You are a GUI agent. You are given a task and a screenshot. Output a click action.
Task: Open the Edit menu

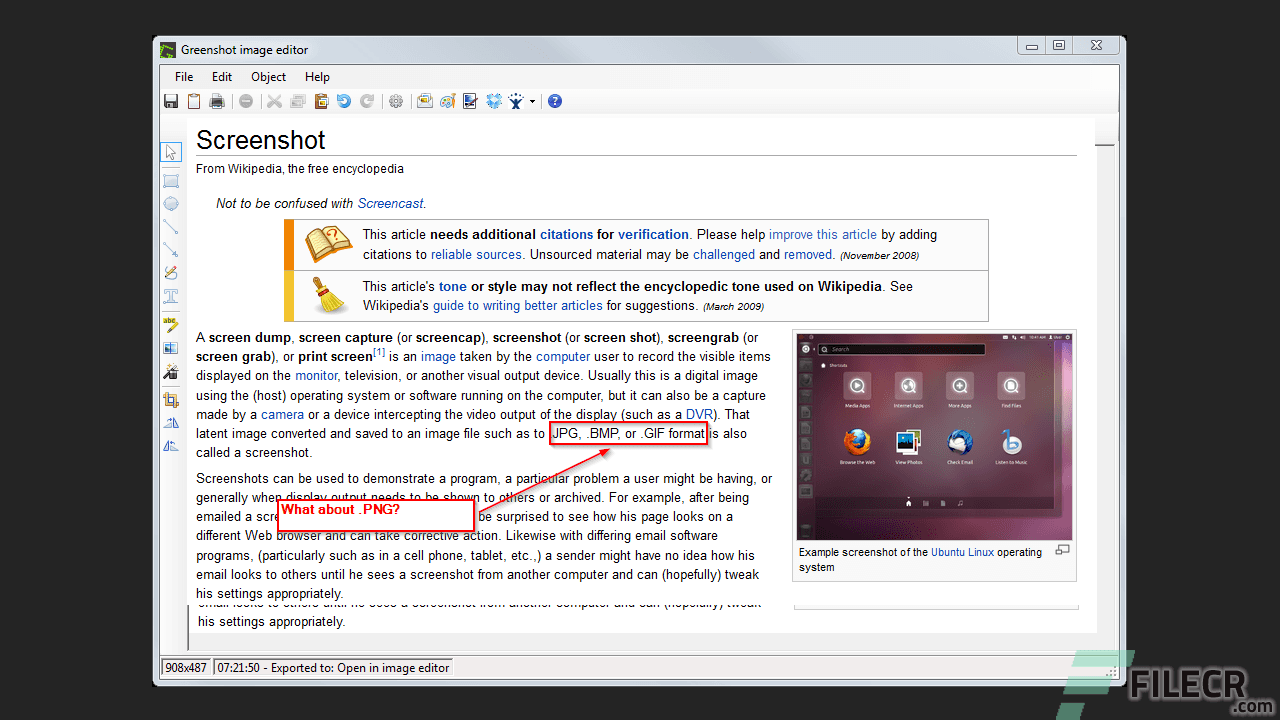point(222,77)
